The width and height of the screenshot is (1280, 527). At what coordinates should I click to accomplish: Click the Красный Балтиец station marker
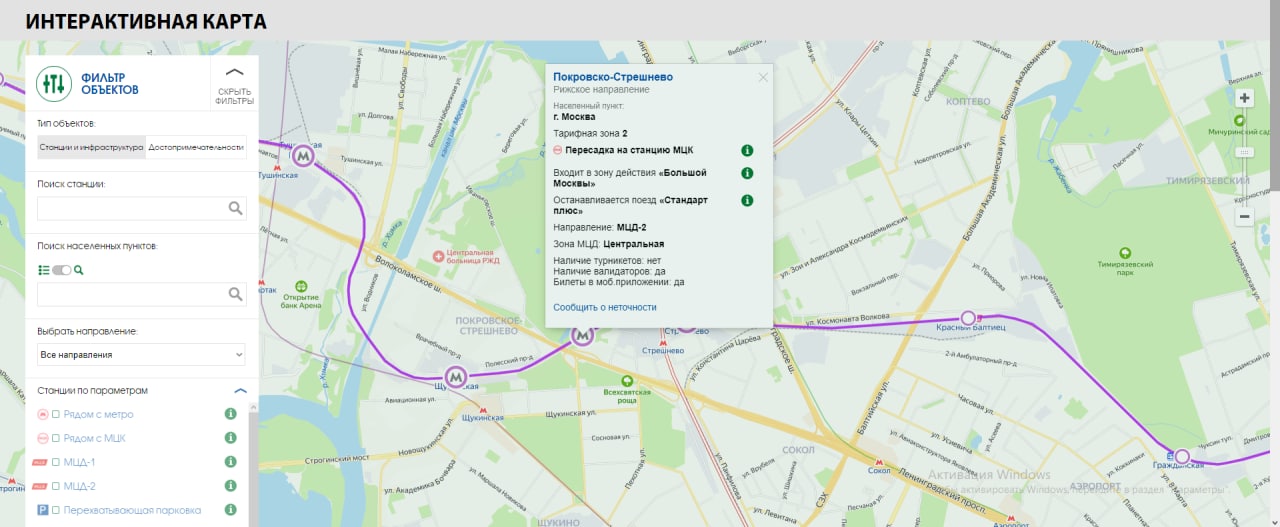point(968,318)
